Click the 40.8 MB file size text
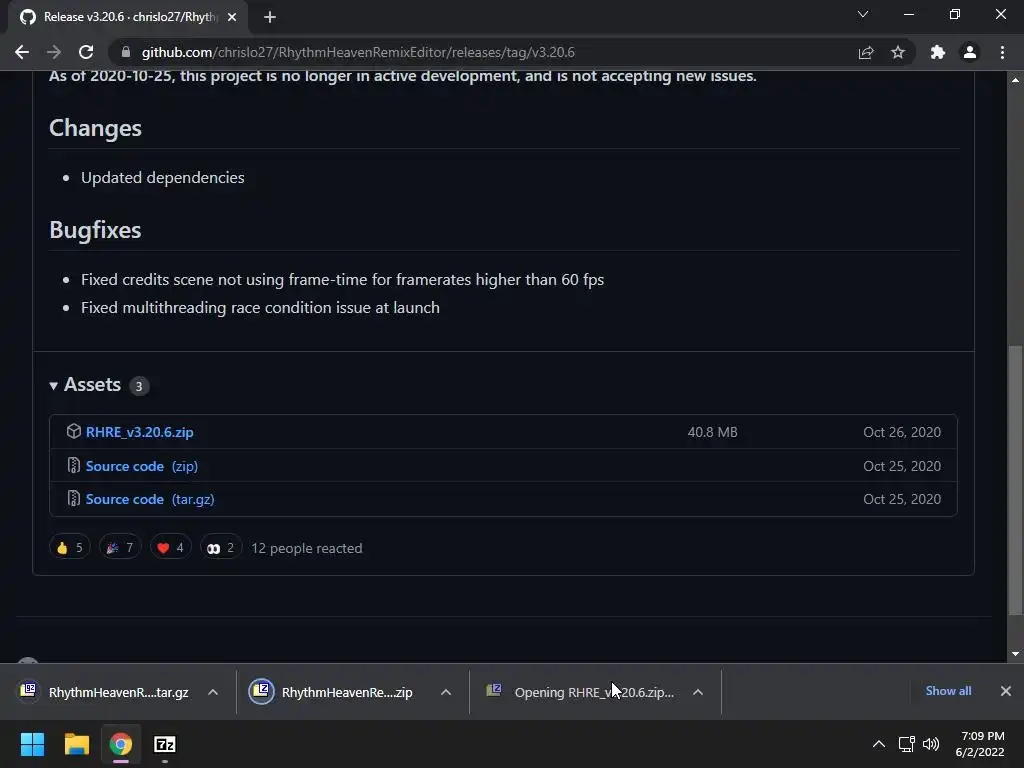 point(712,432)
